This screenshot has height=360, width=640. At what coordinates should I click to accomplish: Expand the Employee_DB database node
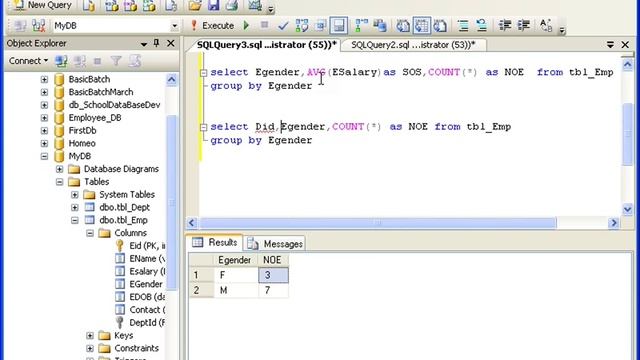click(x=44, y=118)
